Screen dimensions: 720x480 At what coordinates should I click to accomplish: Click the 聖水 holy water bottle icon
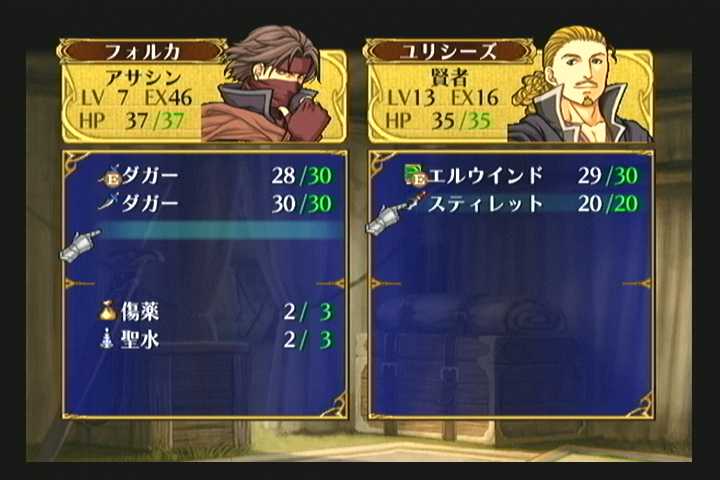[107, 339]
